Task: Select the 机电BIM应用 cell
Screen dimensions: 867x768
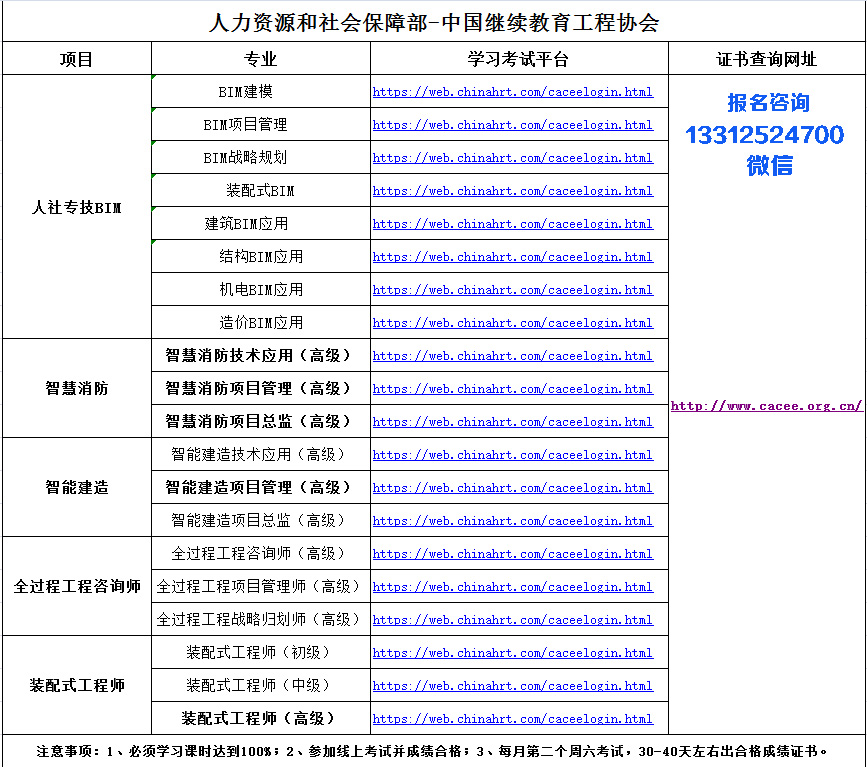Action: coord(260,289)
